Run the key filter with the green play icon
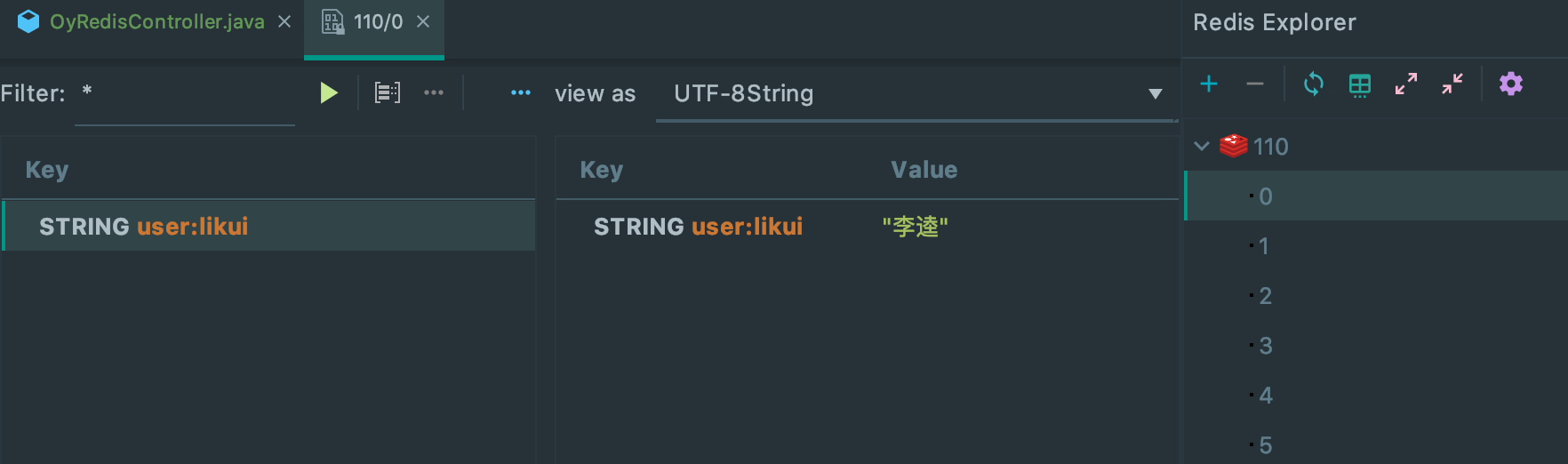Viewport: 1568px width, 464px height. click(x=329, y=92)
